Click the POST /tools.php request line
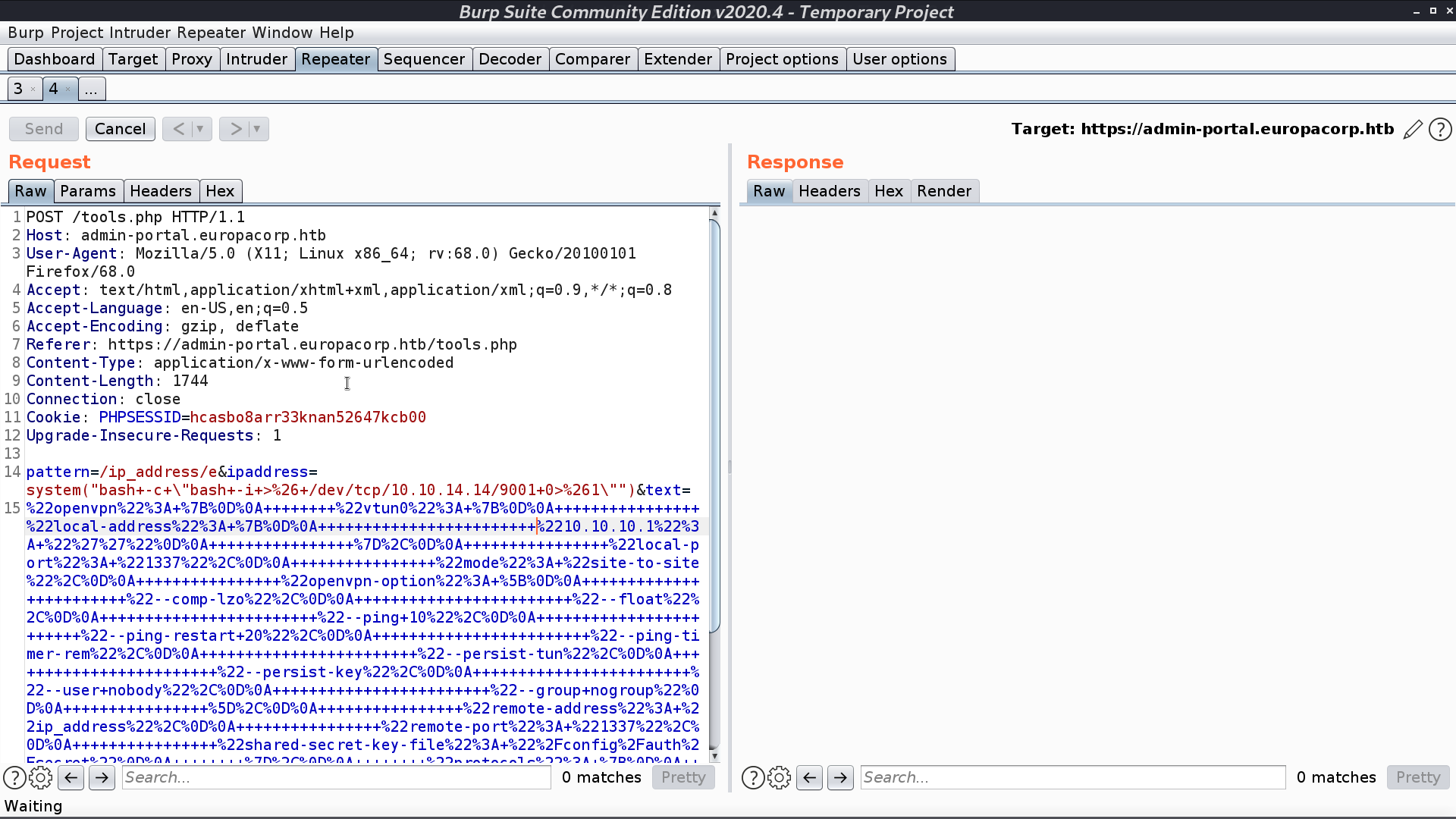This screenshot has width=1456, height=819. (136, 217)
